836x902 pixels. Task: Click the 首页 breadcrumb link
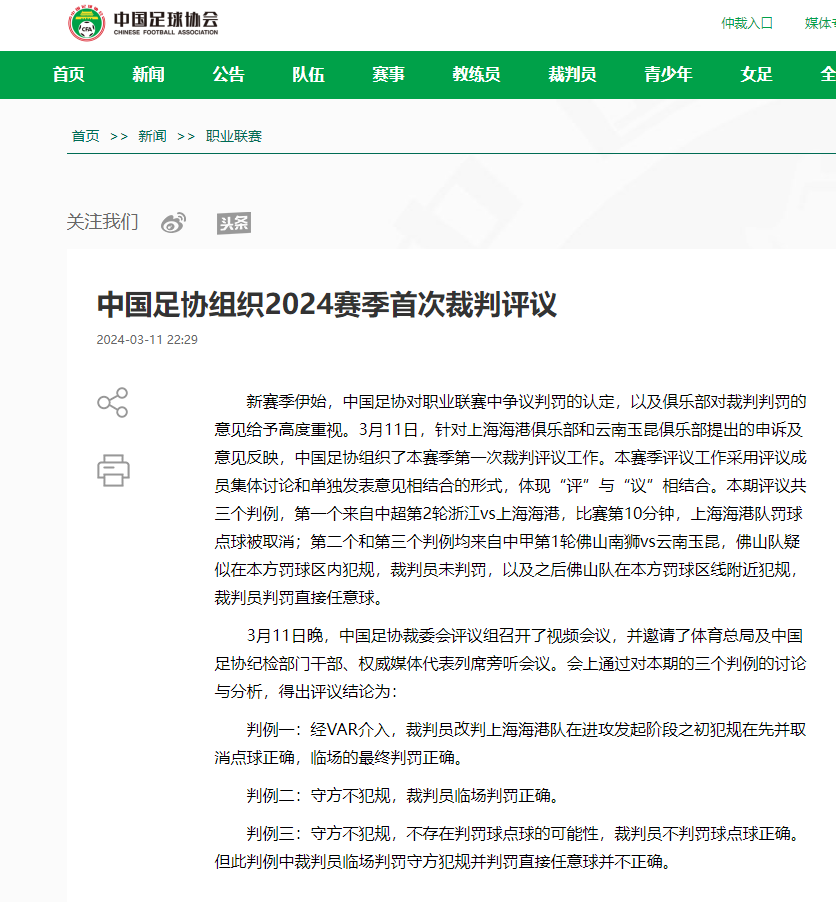[x=85, y=136]
